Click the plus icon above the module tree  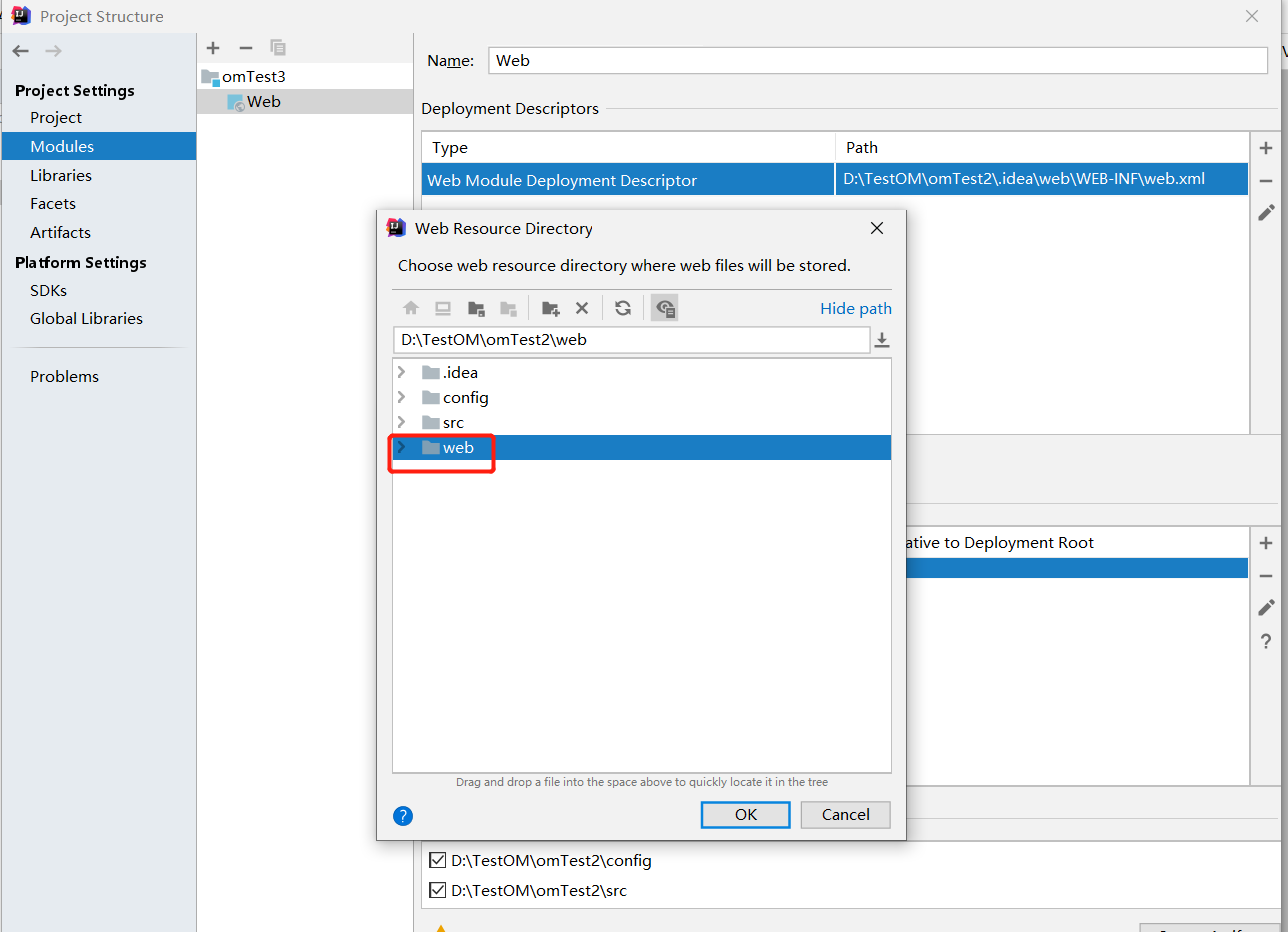click(213, 48)
